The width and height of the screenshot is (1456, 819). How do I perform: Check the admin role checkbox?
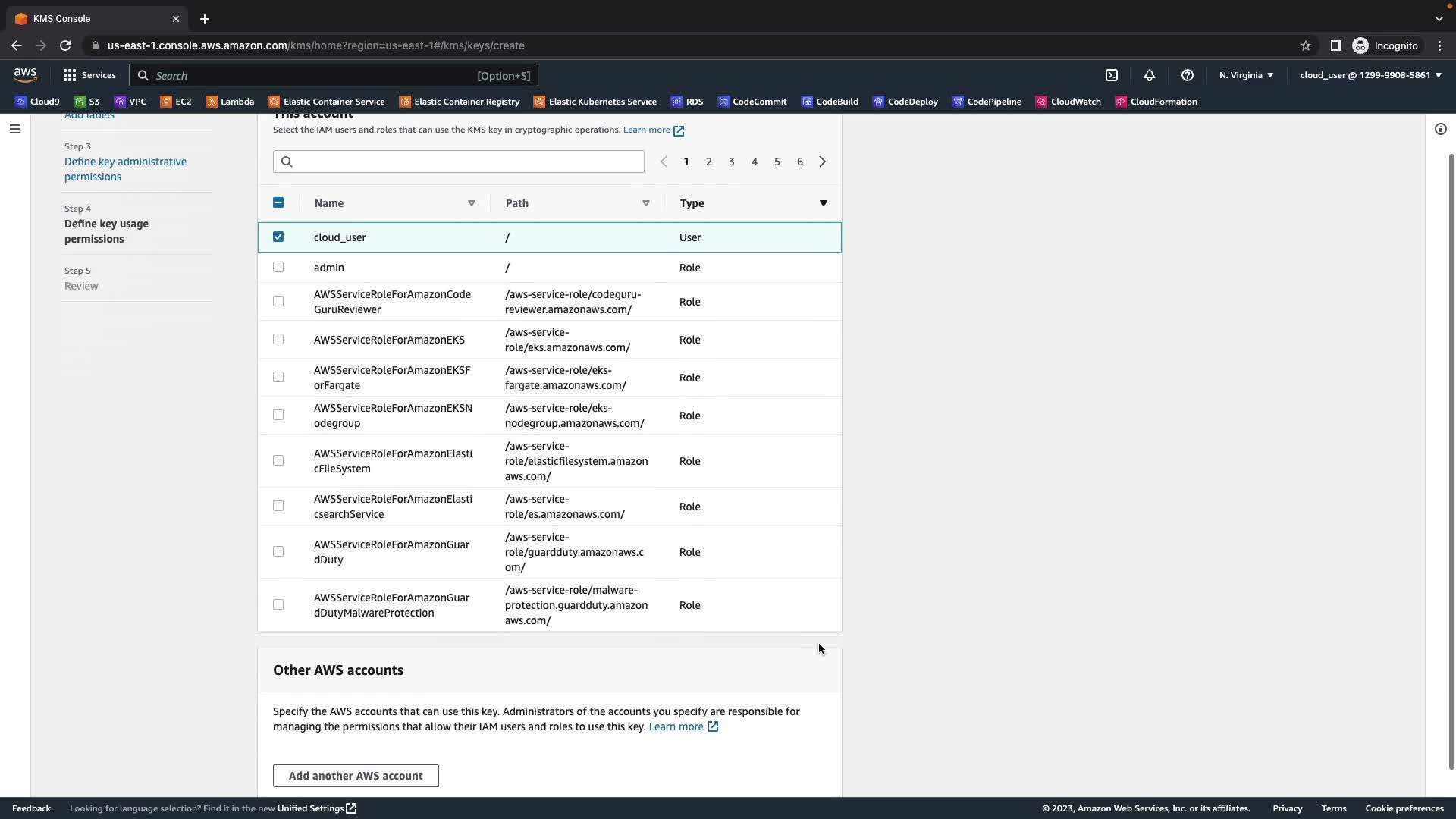click(x=278, y=267)
